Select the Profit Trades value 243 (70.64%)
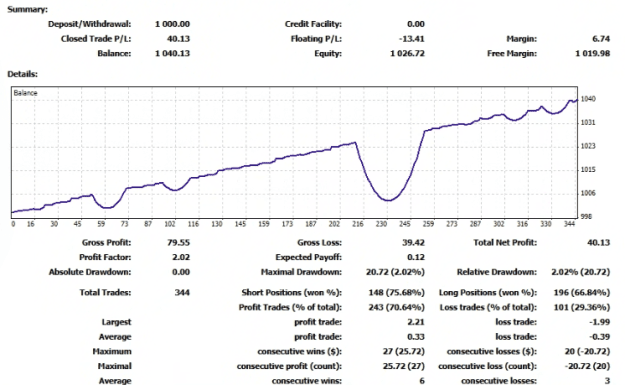Image resolution: width=625 pixels, height=385 pixels. [396, 307]
